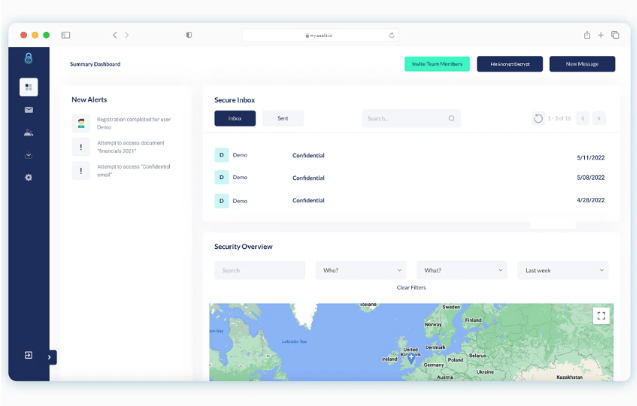Expand the Last week date dropdown
The width and height of the screenshot is (637, 406).
(x=563, y=270)
